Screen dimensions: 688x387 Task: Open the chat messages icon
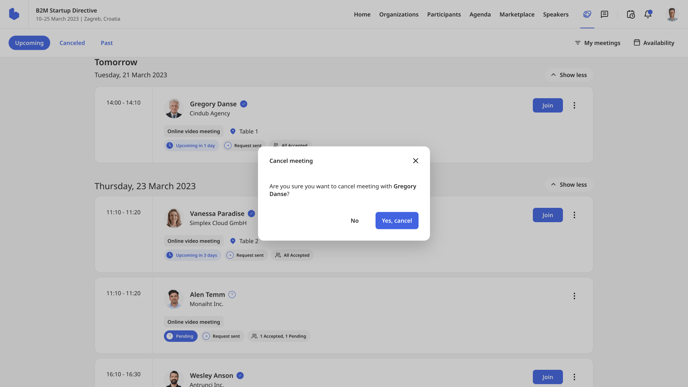(x=604, y=14)
